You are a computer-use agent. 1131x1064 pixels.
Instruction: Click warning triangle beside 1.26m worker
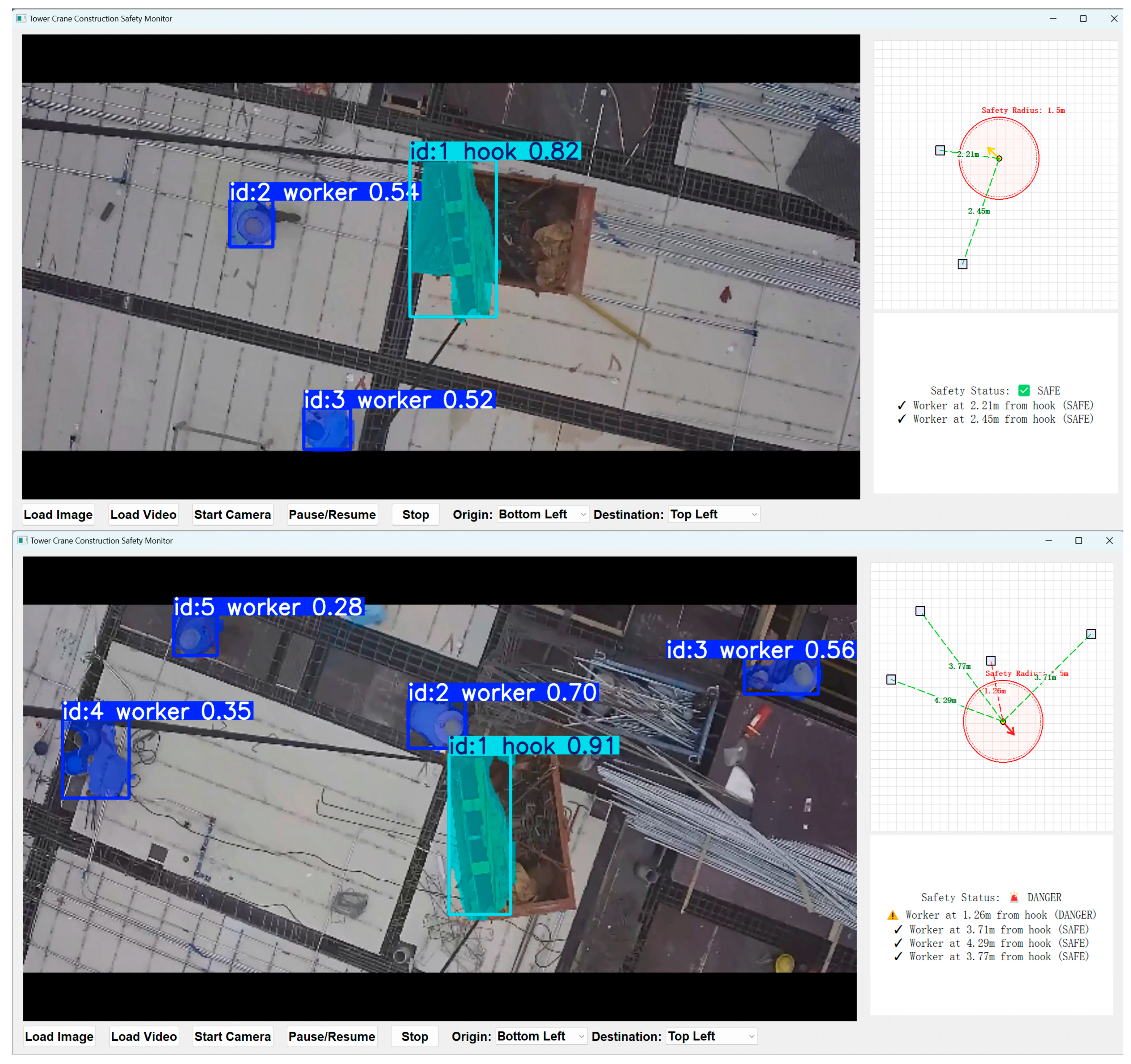pyautogui.click(x=892, y=915)
